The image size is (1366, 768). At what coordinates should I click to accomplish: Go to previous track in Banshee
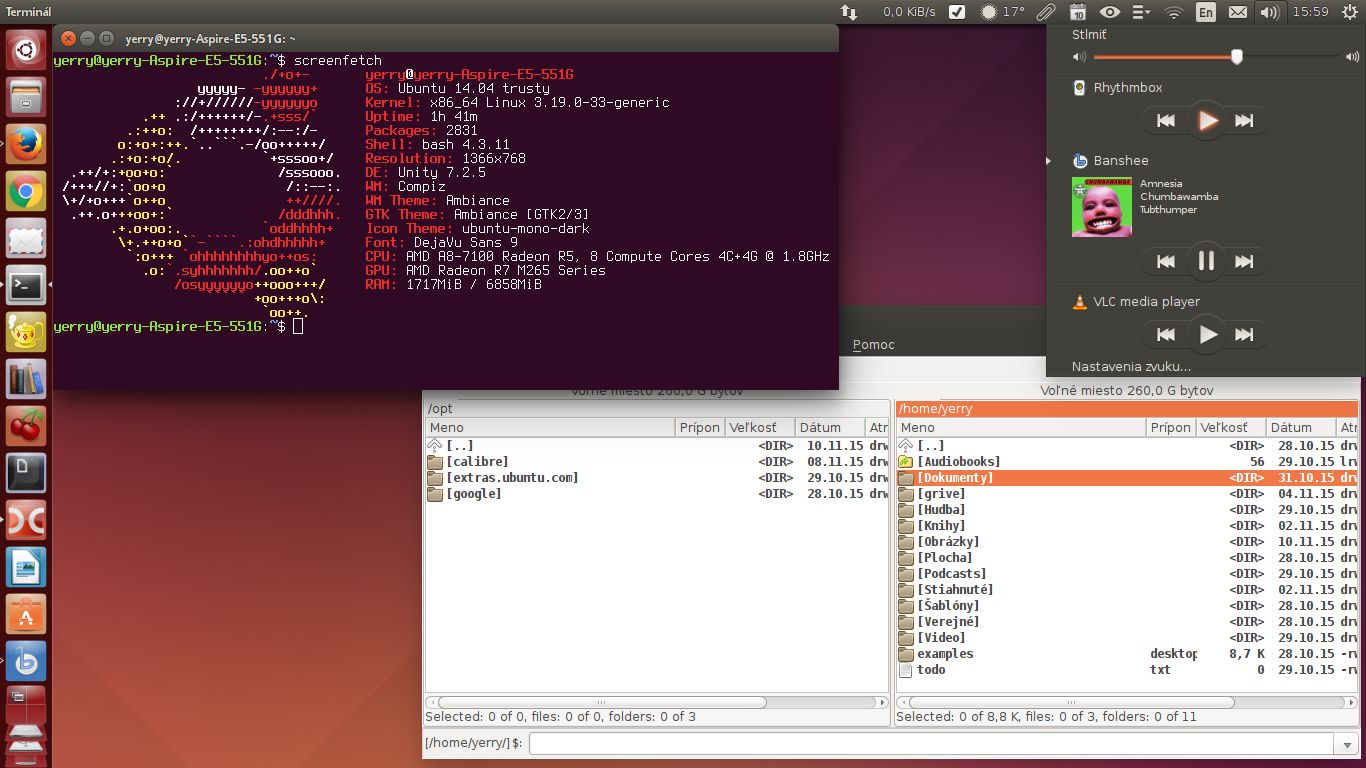click(x=1166, y=262)
